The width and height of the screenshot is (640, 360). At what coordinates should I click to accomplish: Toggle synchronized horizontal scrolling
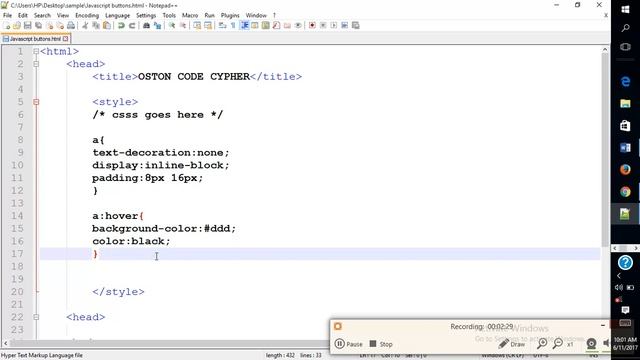[208, 25]
